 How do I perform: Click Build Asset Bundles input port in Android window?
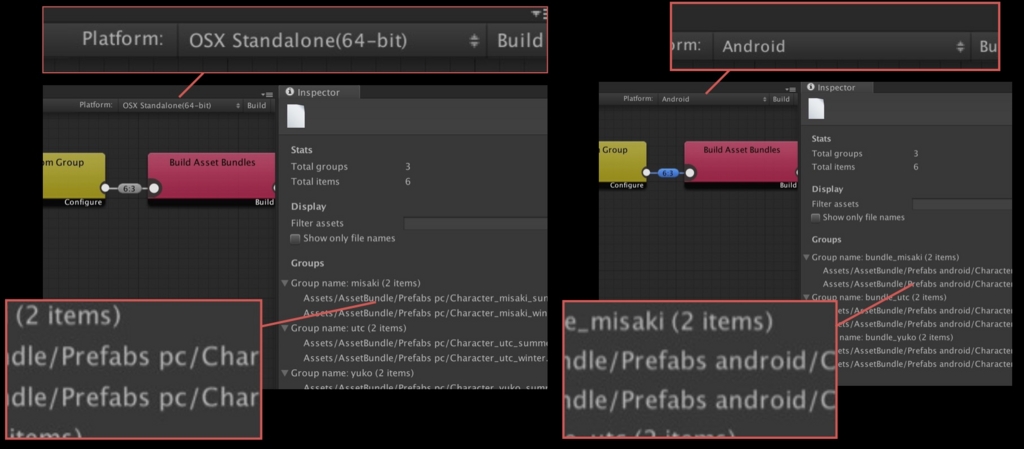pos(690,173)
